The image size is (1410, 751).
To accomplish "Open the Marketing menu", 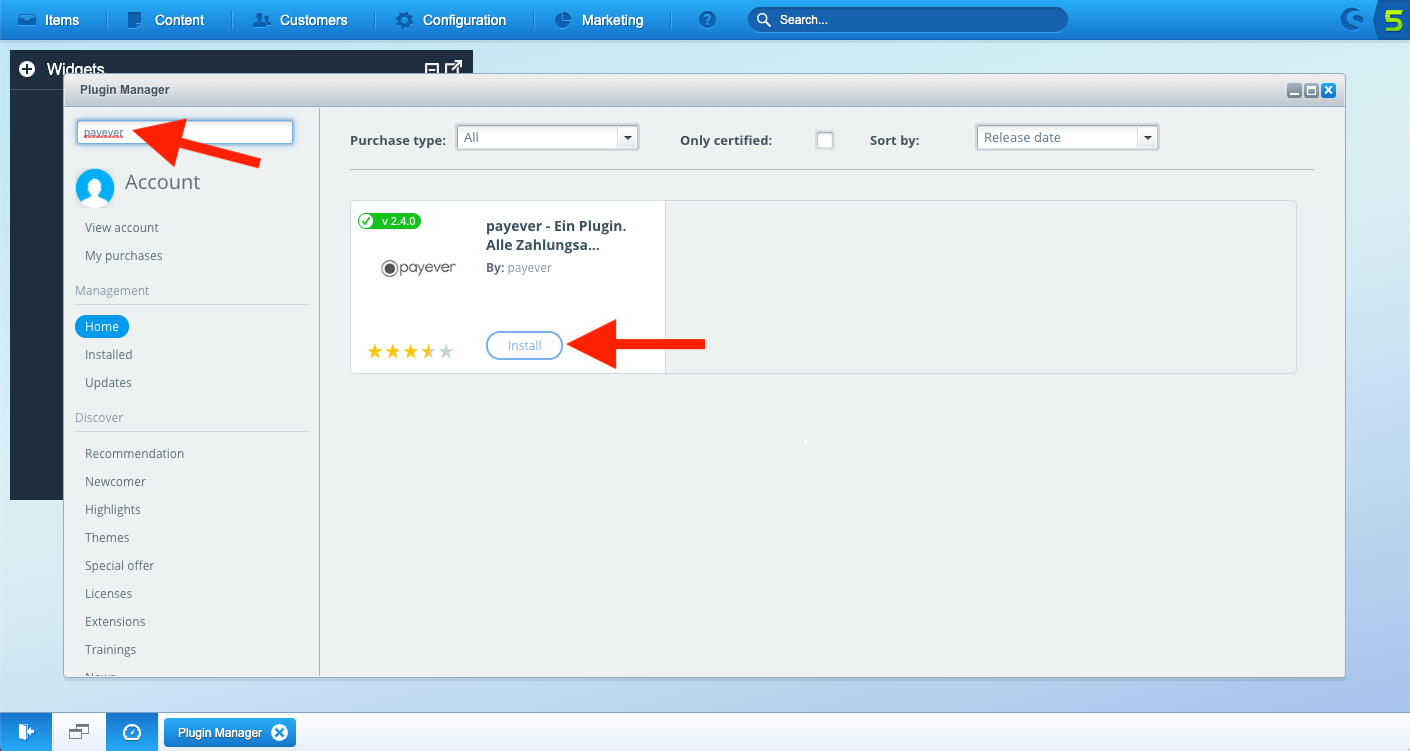I will [599, 20].
